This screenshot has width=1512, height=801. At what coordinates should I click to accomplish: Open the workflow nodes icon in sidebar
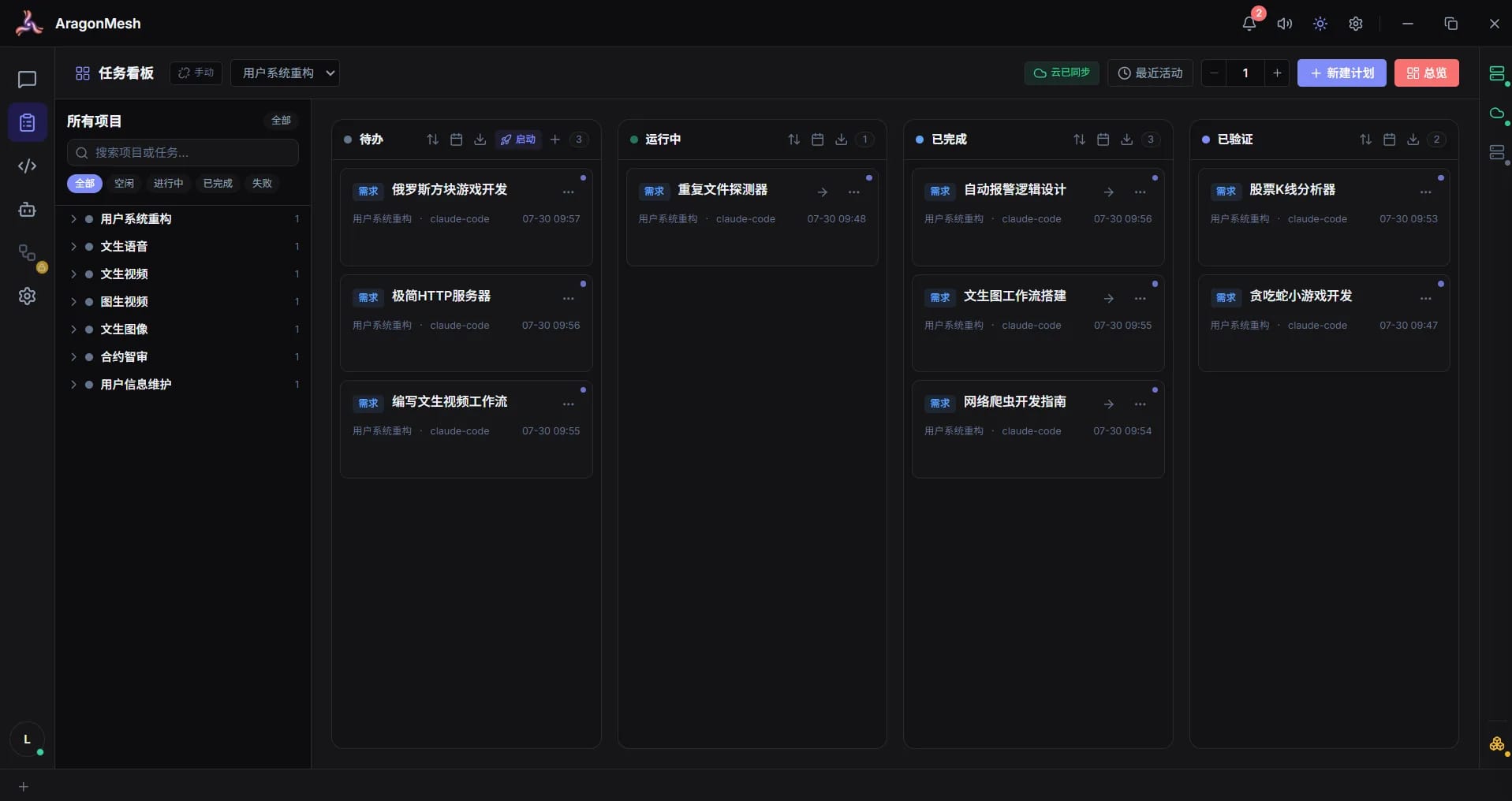27,252
